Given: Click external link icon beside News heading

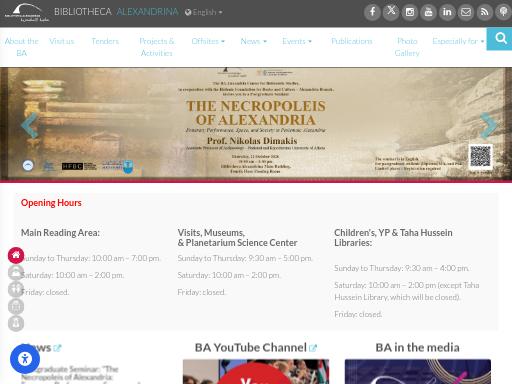Looking at the screenshot, I should [x=57, y=348].
